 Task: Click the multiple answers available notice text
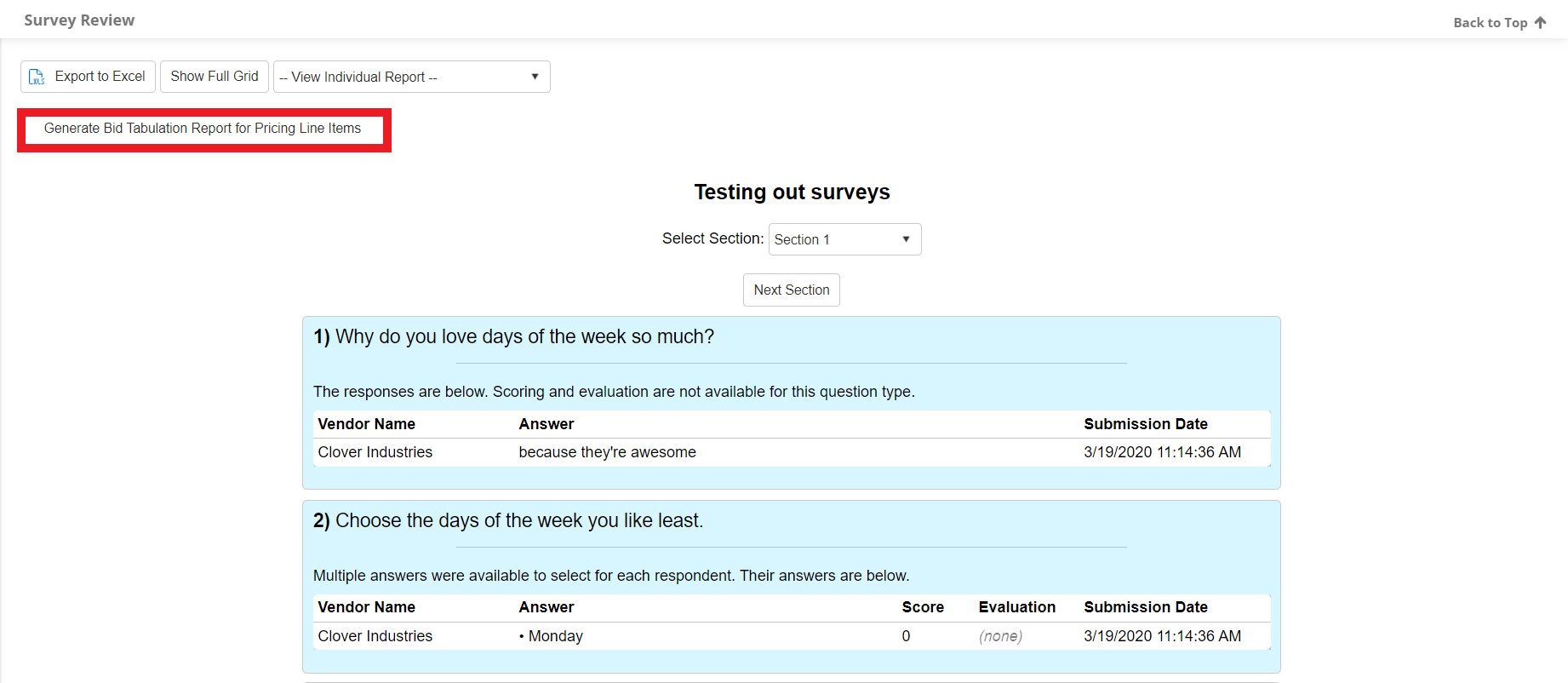611,576
